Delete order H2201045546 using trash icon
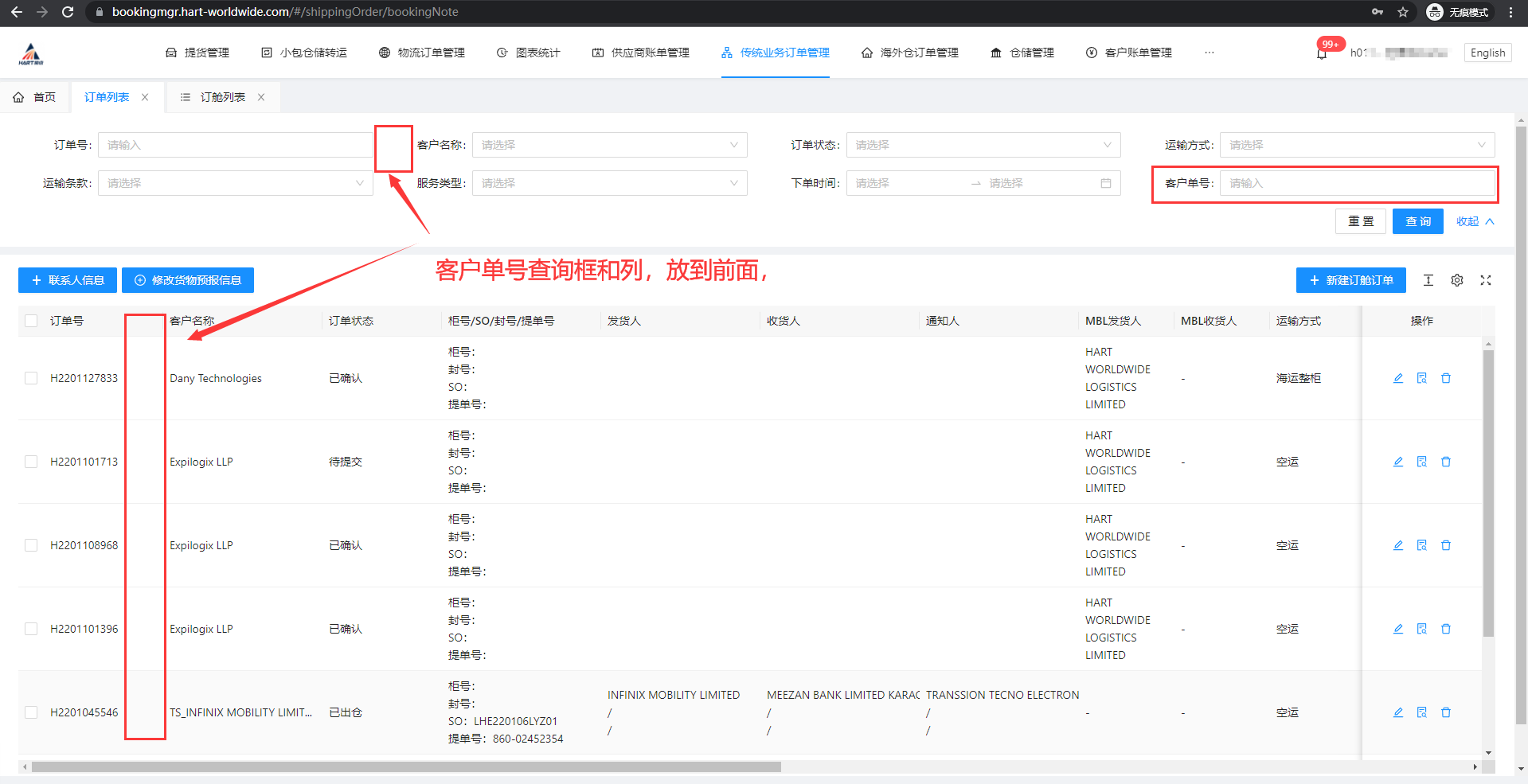Viewport: 1528px width, 784px height. pyautogui.click(x=1446, y=712)
